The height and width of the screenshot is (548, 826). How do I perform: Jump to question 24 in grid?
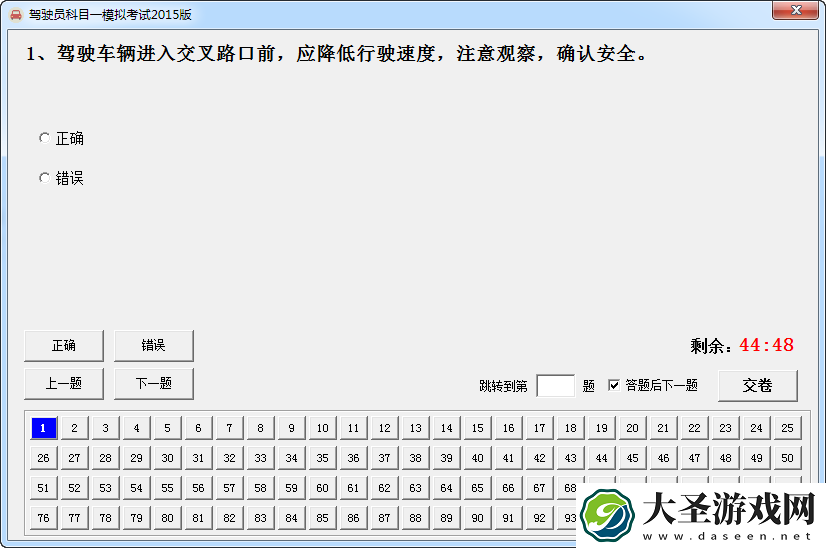click(756, 428)
